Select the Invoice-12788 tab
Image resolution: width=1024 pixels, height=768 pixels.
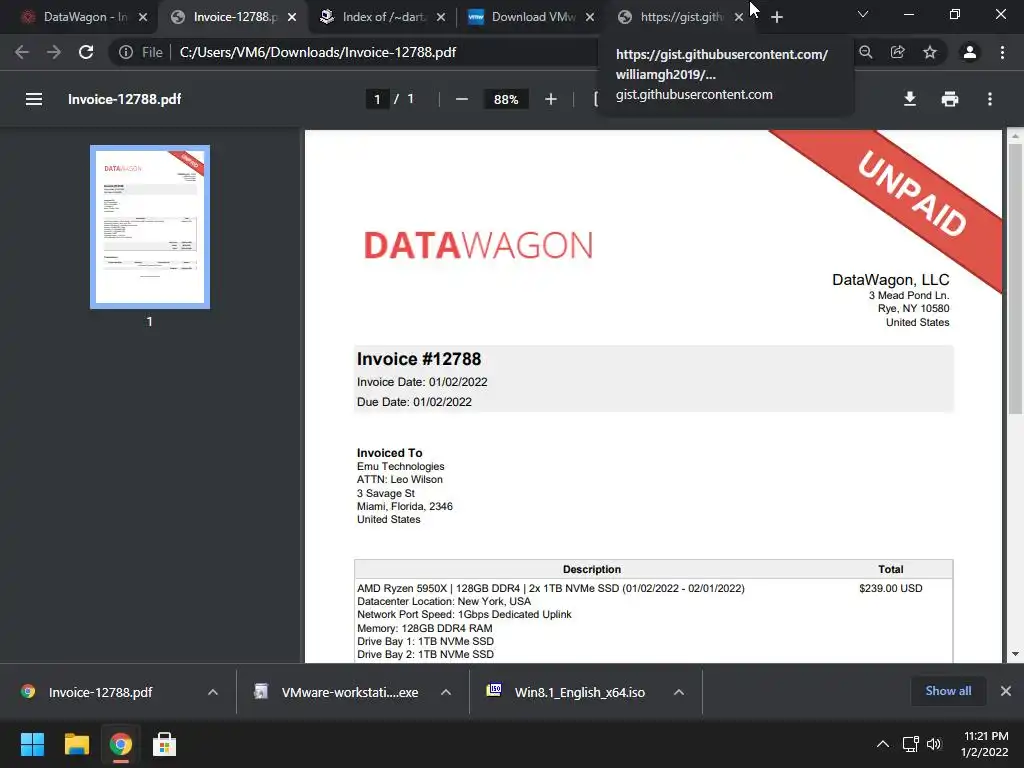(x=233, y=17)
